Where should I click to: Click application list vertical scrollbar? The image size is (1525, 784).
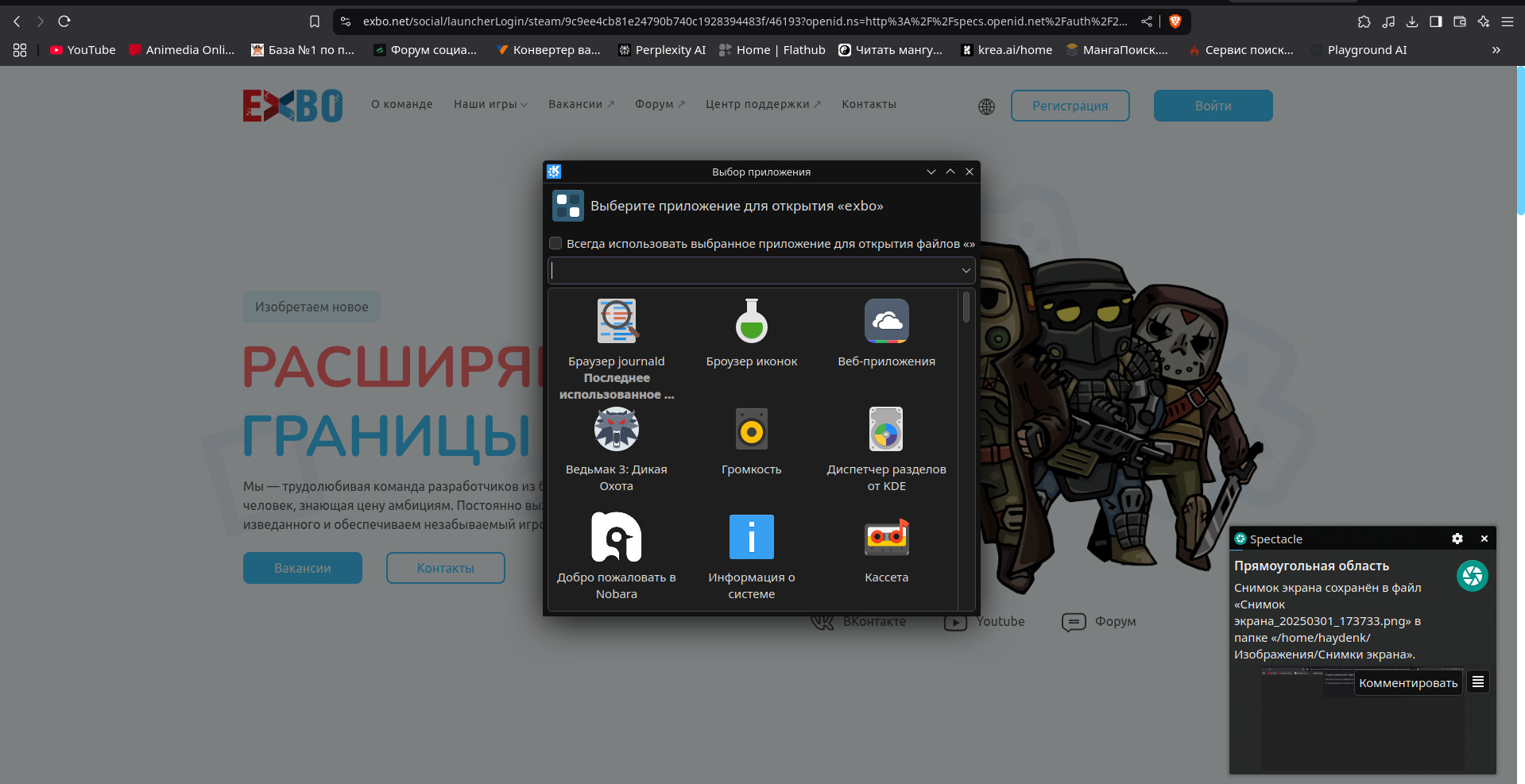coord(966,307)
